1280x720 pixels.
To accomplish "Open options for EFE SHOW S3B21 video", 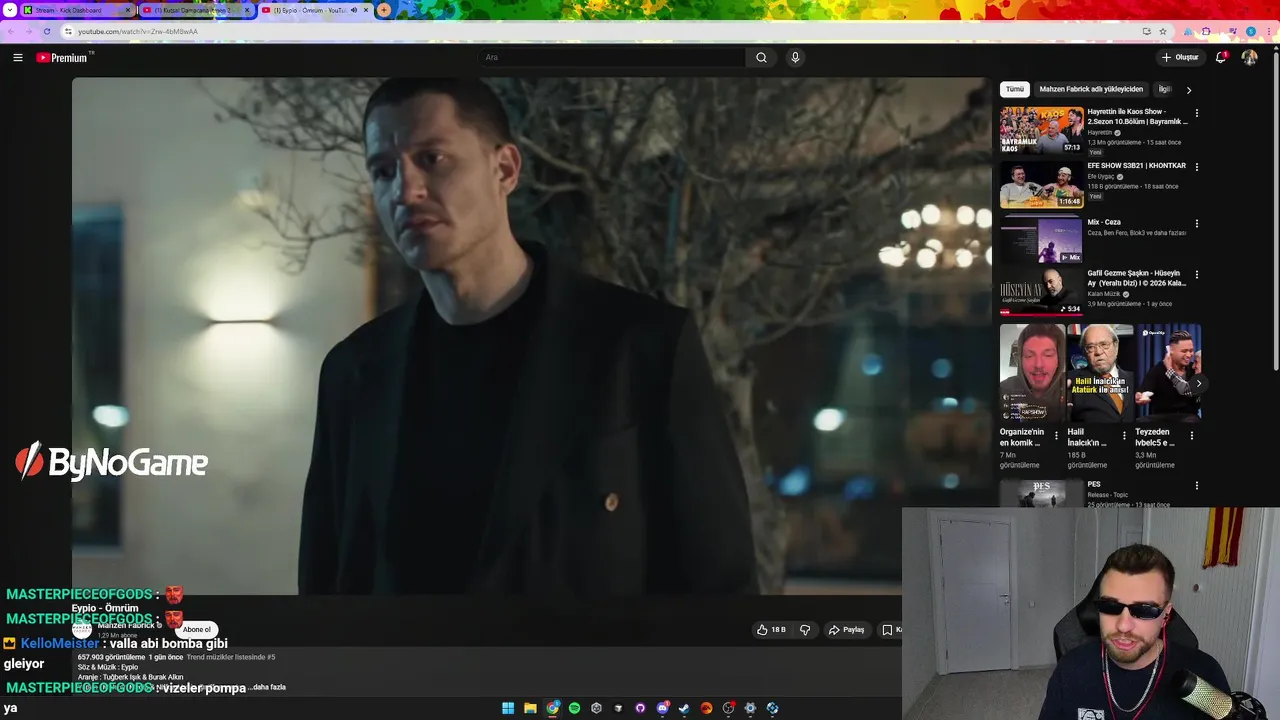I will pos(1197,167).
